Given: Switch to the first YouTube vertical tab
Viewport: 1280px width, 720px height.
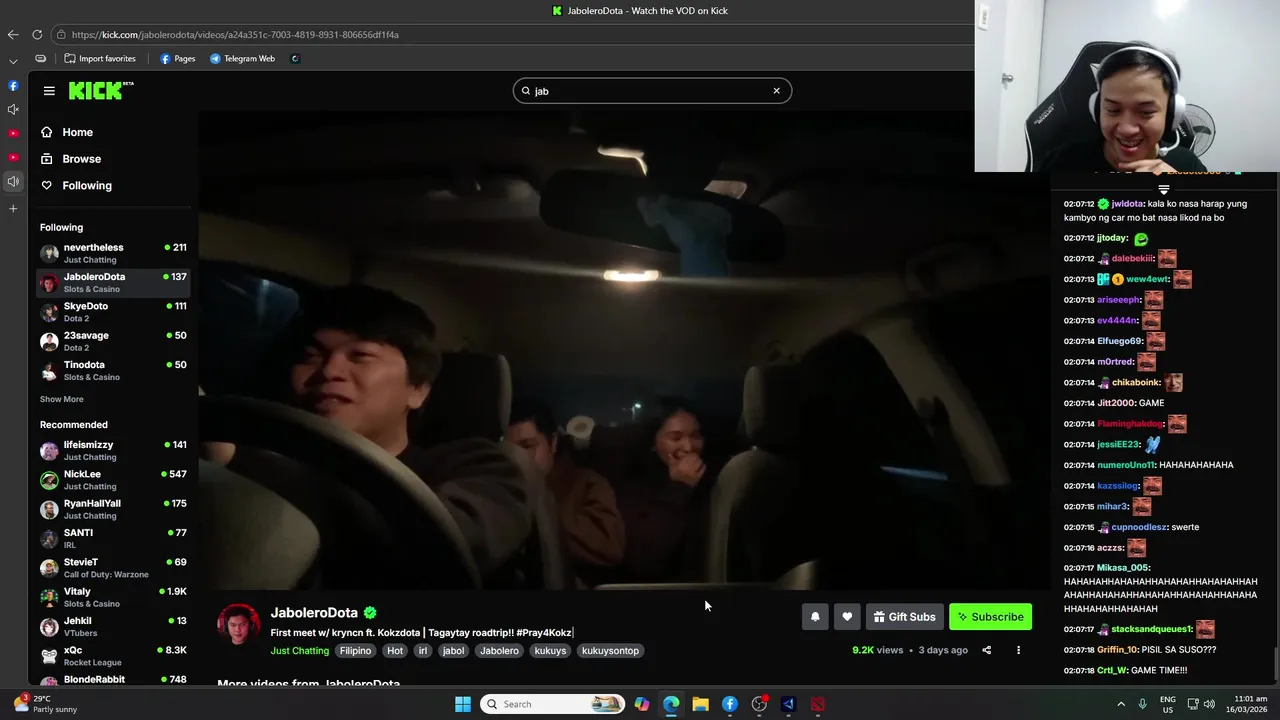Looking at the screenshot, I should pos(13,133).
